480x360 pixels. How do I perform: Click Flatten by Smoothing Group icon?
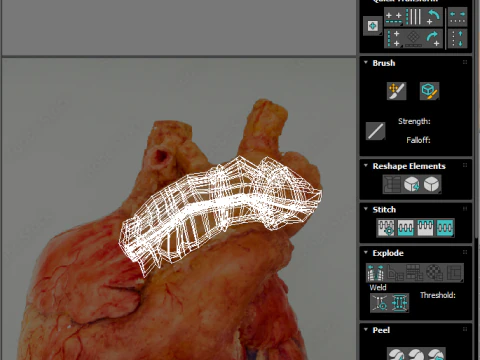pyautogui.click(x=415, y=273)
